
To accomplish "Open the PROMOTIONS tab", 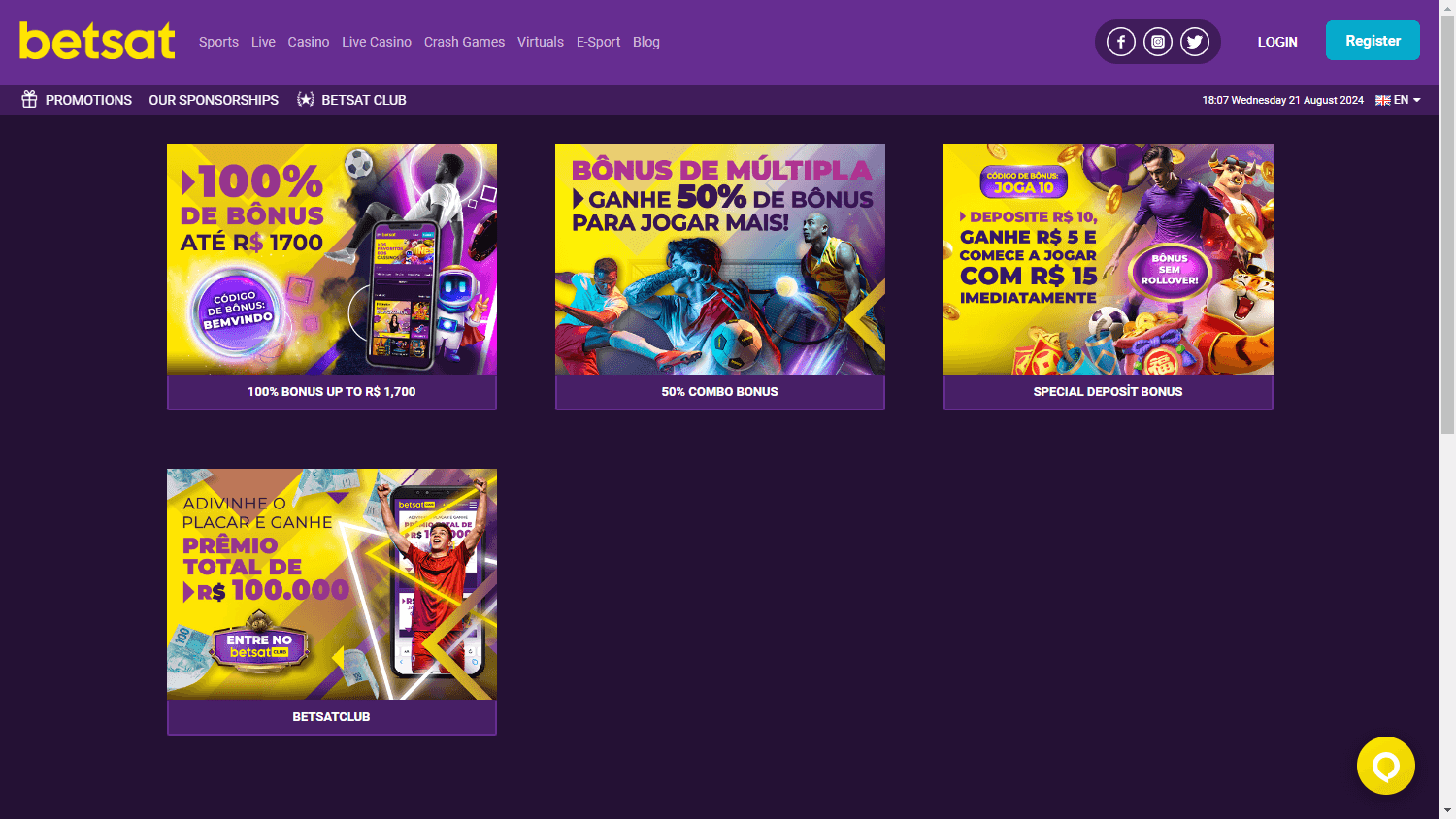I will [x=88, y=100].
